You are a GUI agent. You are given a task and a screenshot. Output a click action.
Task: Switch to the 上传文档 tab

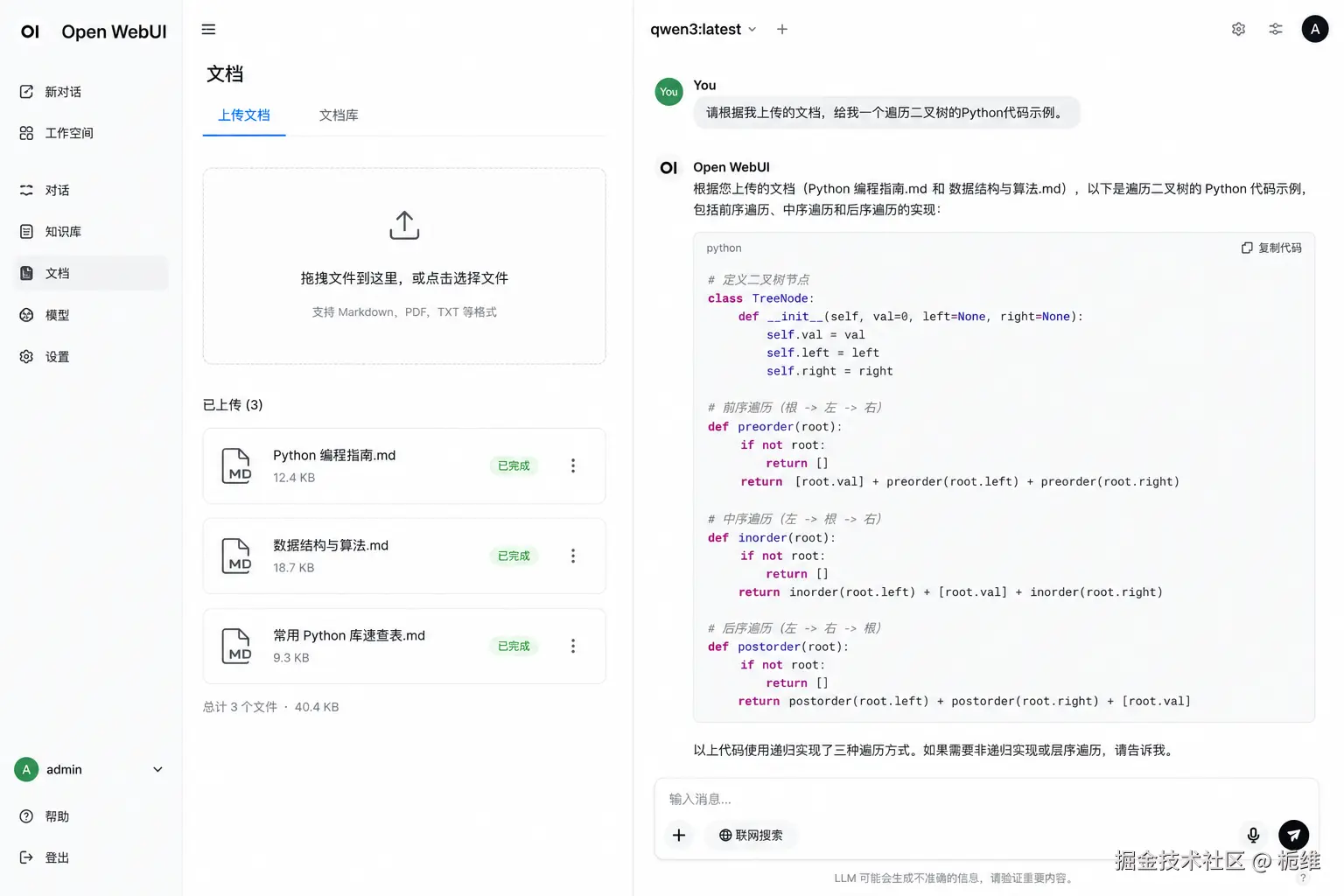(244, 115)
